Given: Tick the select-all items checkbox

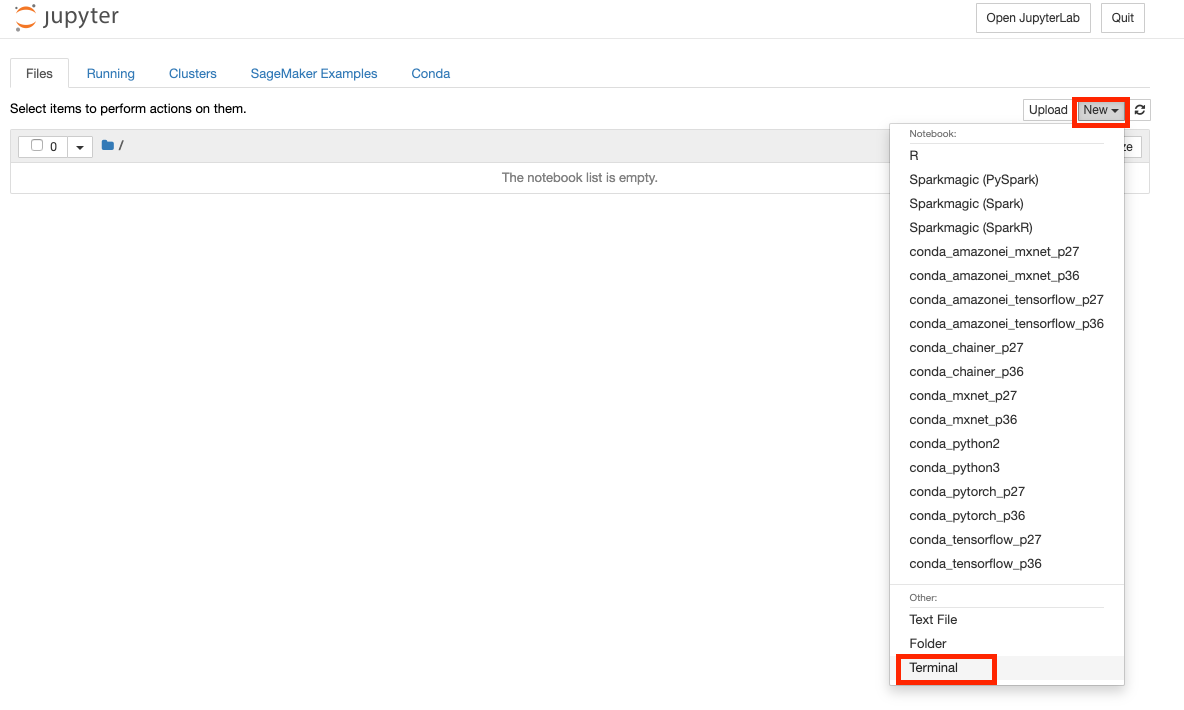Looking at the screenshot, I should click(x=36, y=146).
